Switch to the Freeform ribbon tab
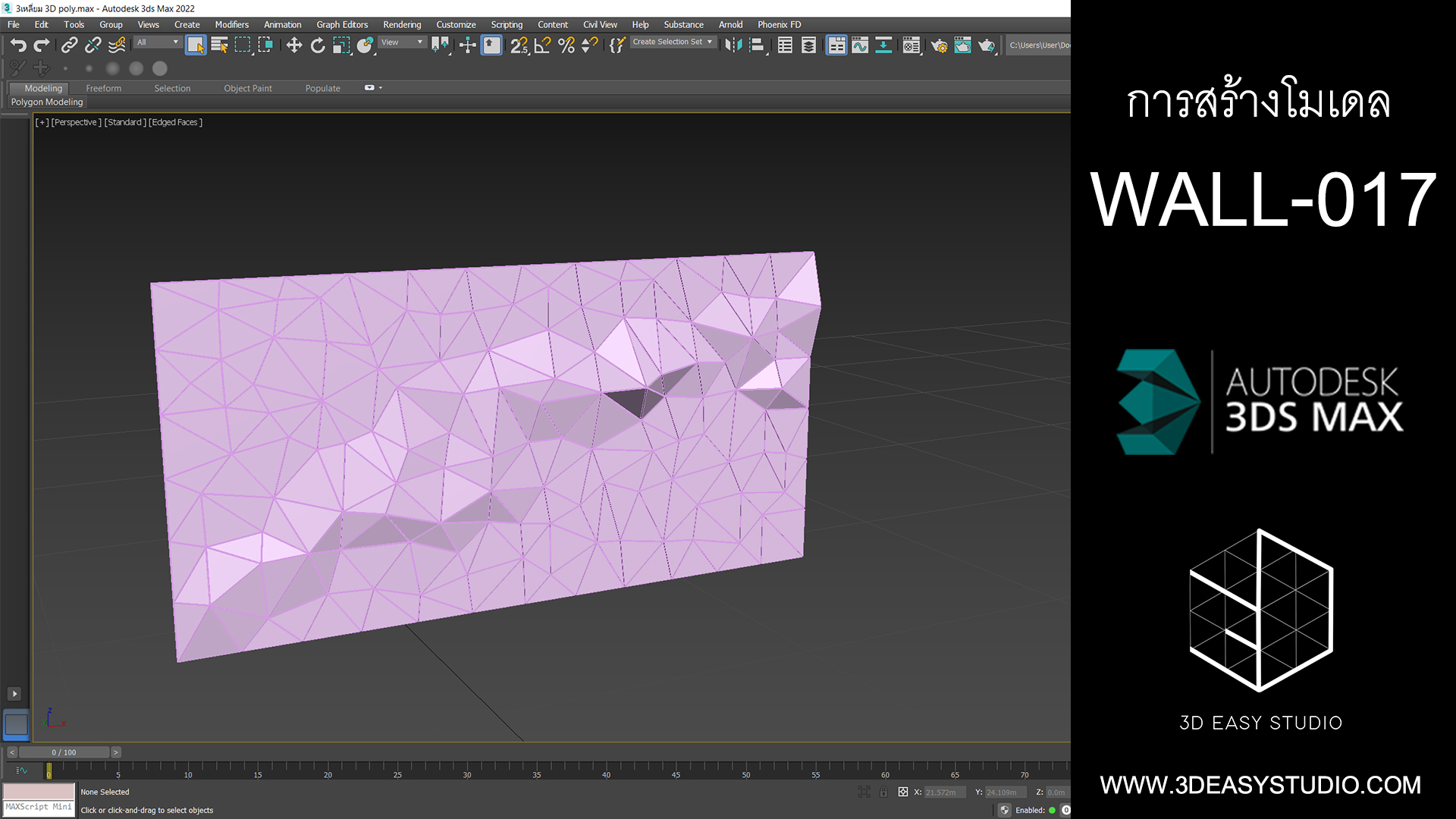1456x819 pixels. 103,88
